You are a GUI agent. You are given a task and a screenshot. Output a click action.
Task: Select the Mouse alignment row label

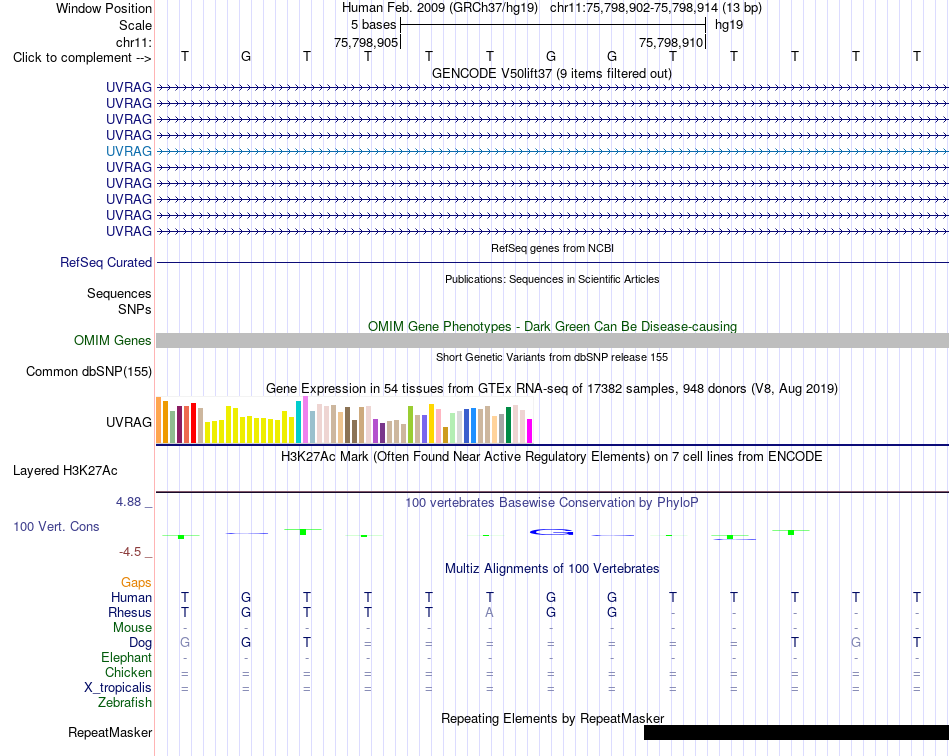(x=132, y=628)
